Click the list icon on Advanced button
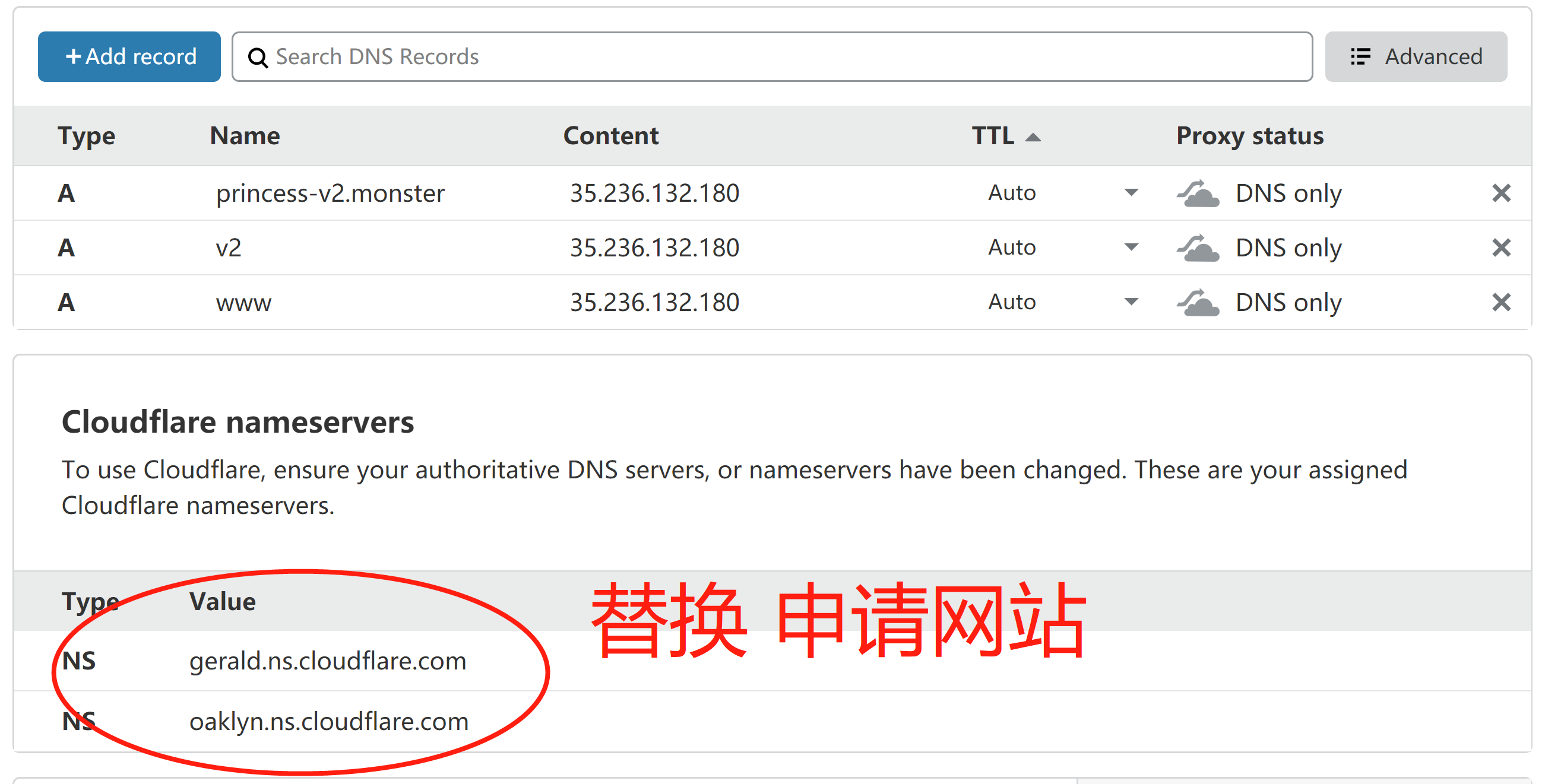This screenshot has height=784, width=1564. (1360, 56)
